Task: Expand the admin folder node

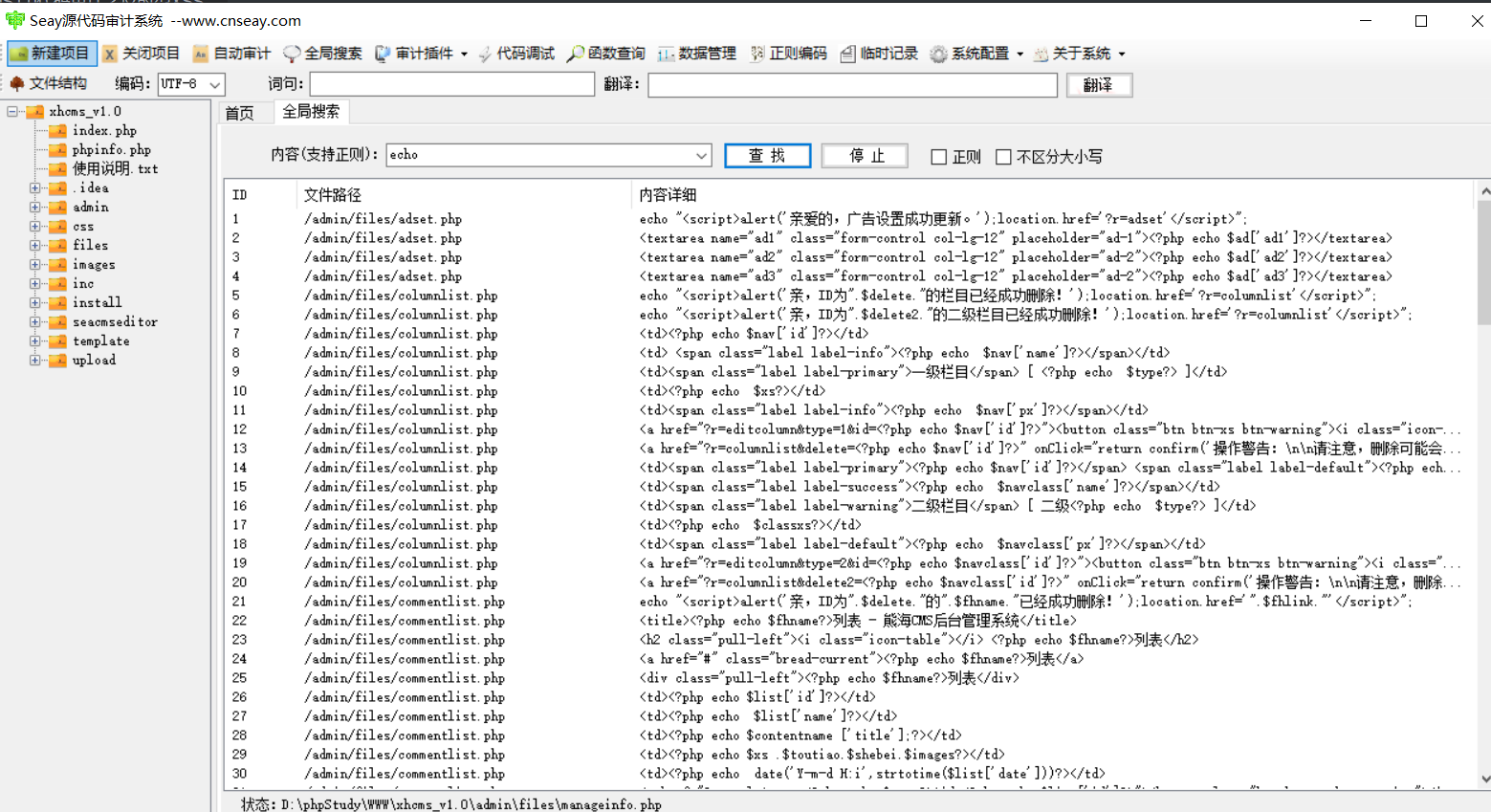Action: [34, 207]
